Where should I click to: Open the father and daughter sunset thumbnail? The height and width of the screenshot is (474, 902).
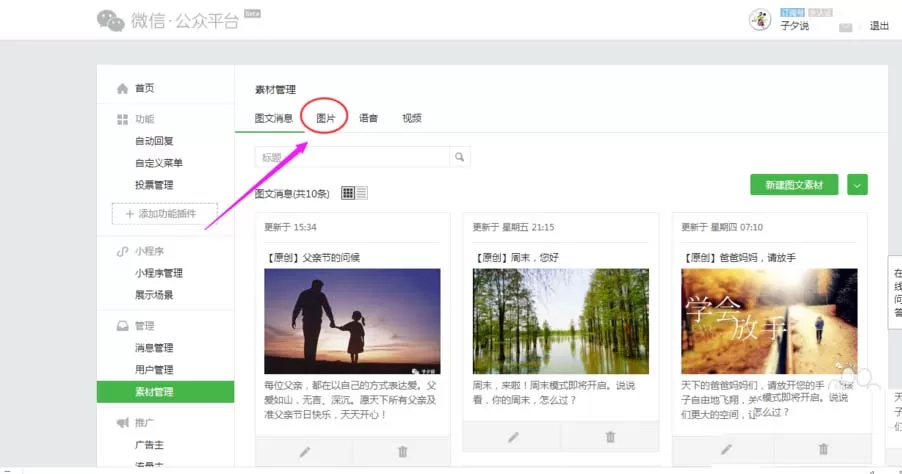pos(352,321)
